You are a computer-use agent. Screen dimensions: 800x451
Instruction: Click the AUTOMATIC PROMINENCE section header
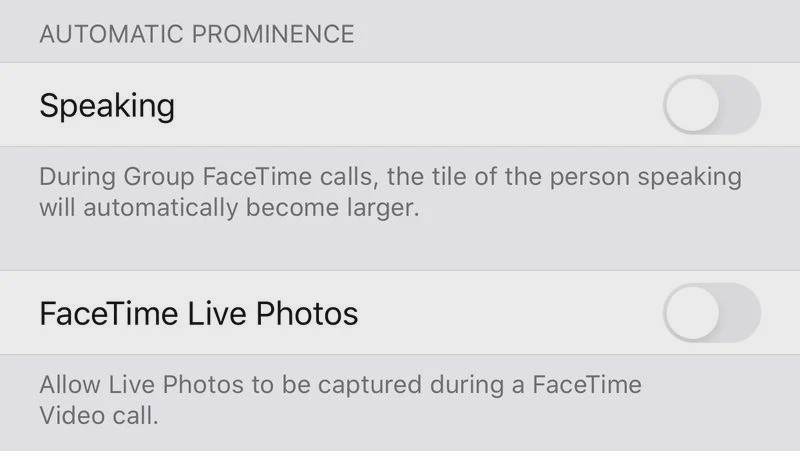(197, 34)
